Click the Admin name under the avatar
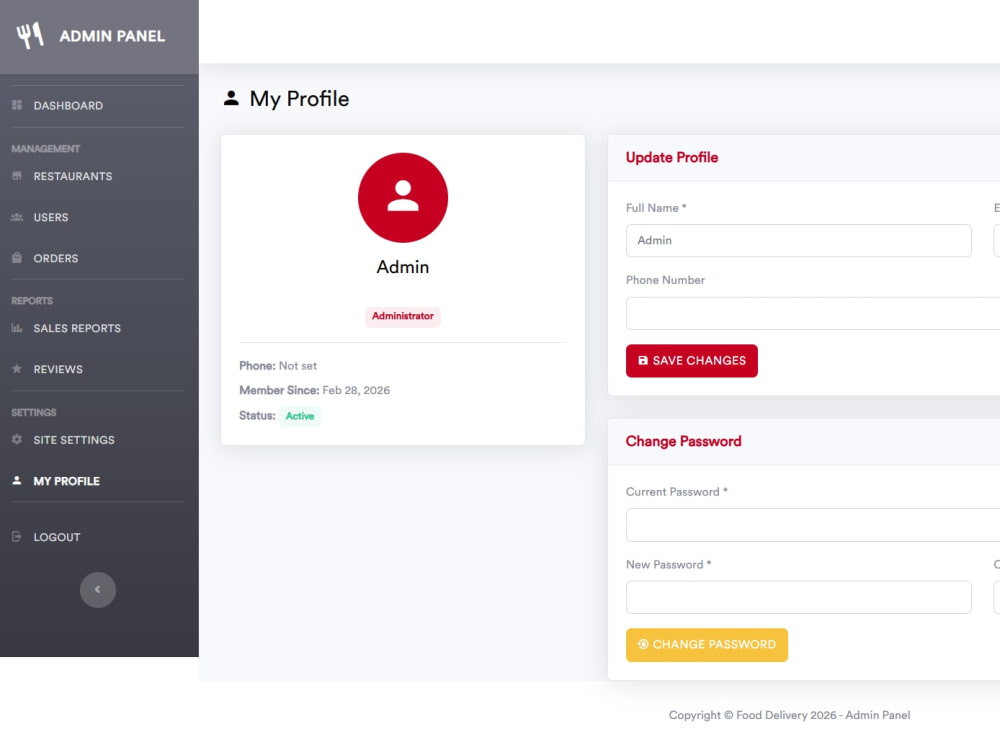Image resolution: width=1000 pixels, height=750 pixels. click(403, 267)
